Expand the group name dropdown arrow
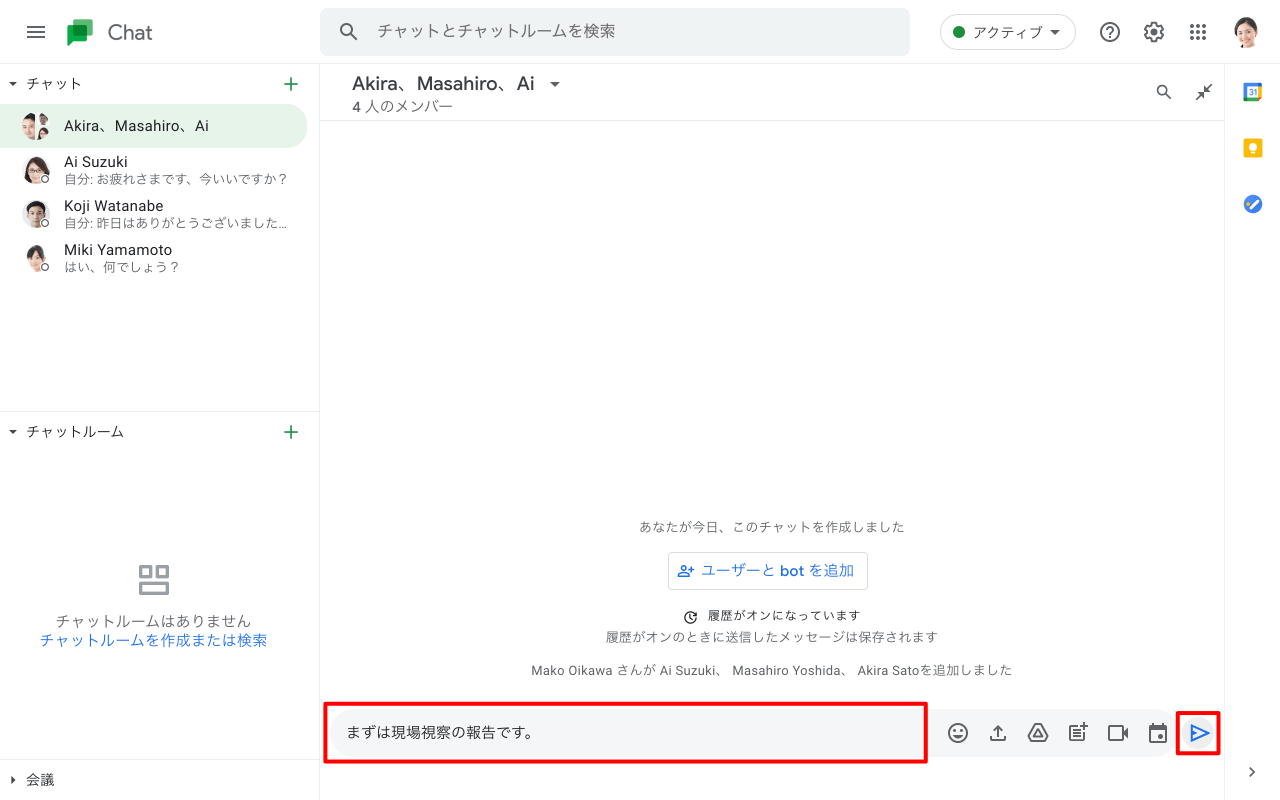The image size is (1280, 800). pyautogui.click(x=555, y=85)
